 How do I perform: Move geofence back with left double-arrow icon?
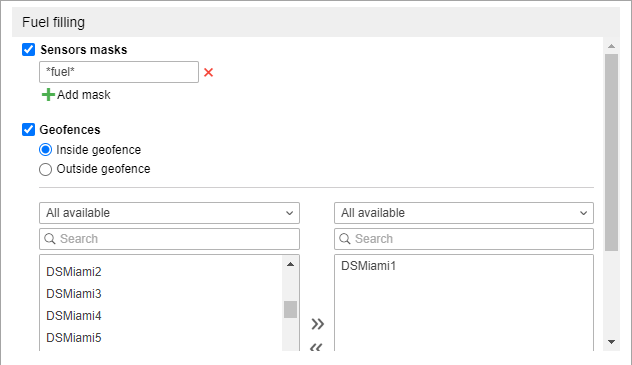[316, 347]
